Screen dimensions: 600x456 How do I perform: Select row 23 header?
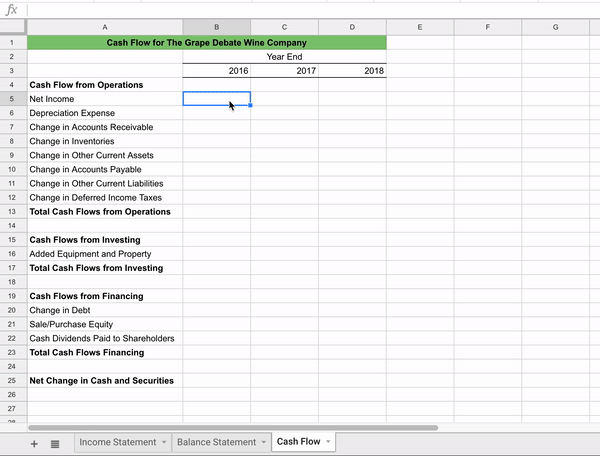tap(13, 352)
